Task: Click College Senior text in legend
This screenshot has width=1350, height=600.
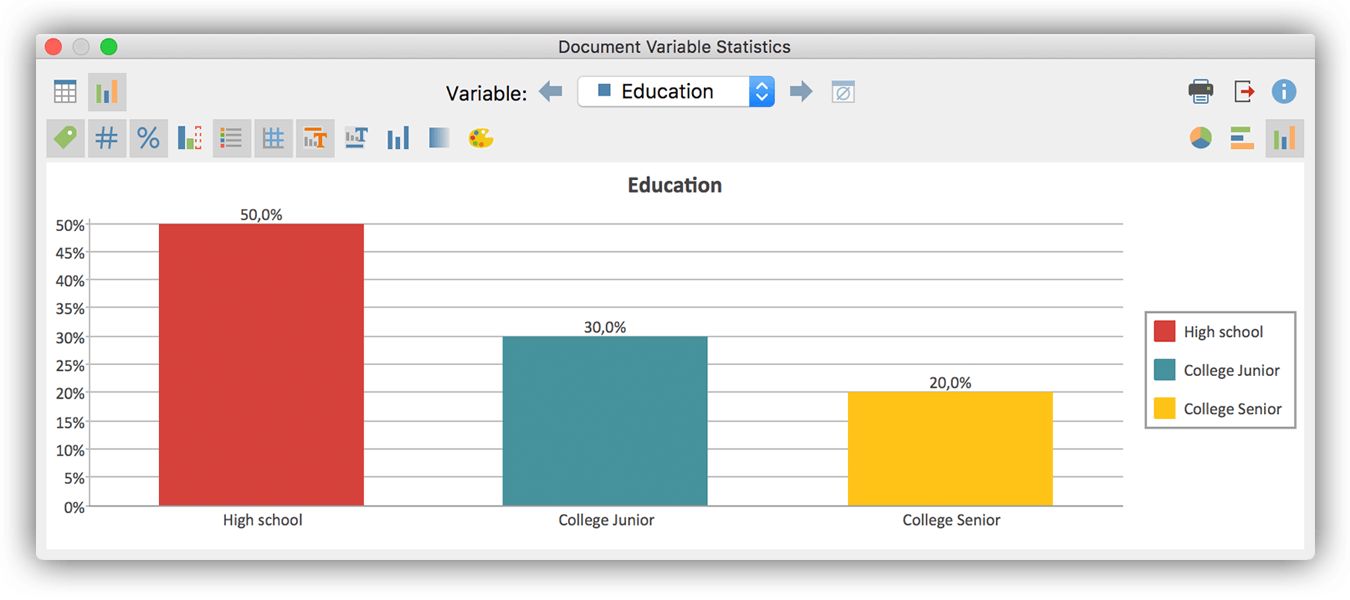Action: [x=1233, y=408]
